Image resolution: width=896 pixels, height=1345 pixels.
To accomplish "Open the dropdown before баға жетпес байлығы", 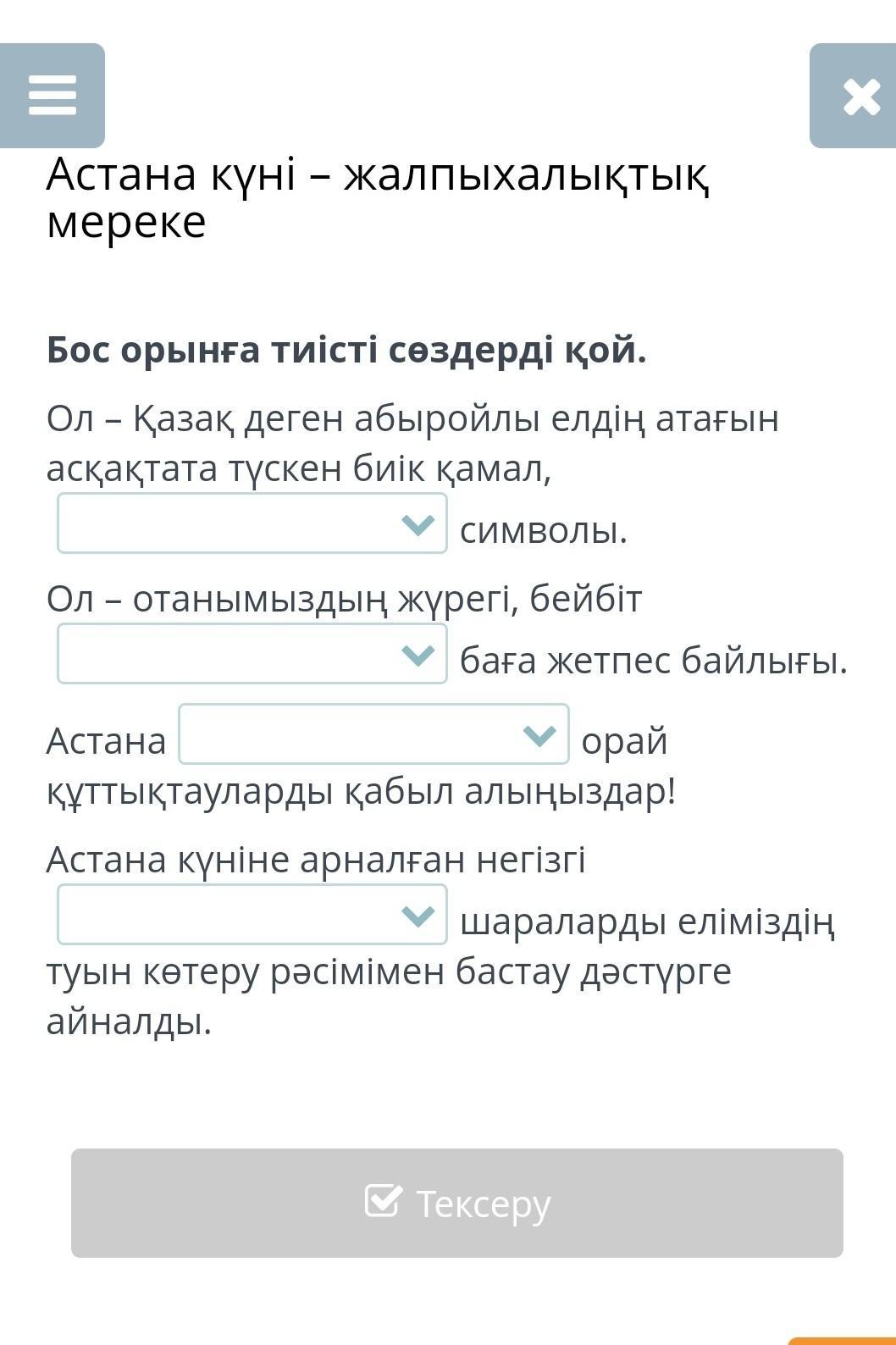I will pos(252,654).
